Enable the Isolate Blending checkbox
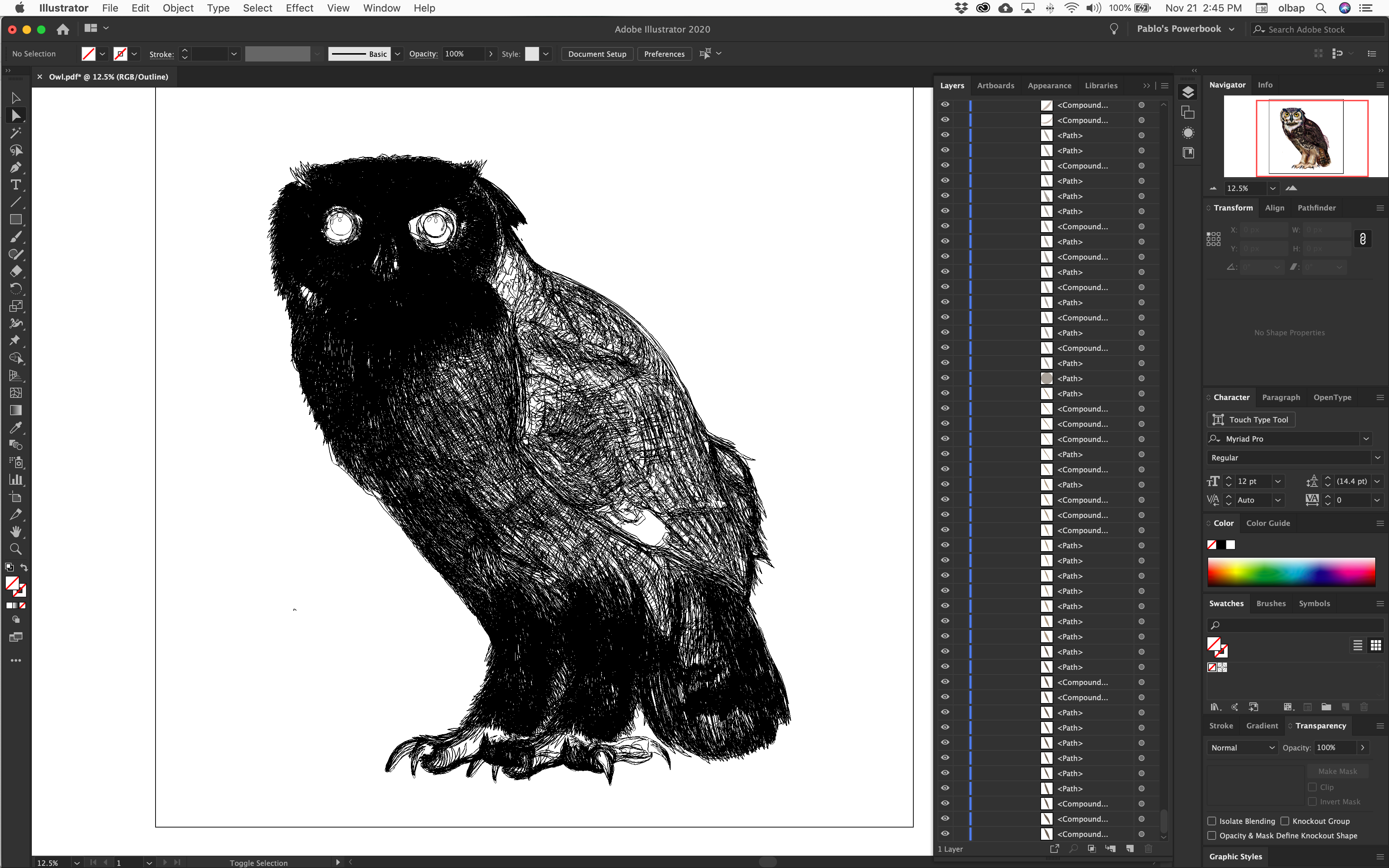 pos(1212,821)
